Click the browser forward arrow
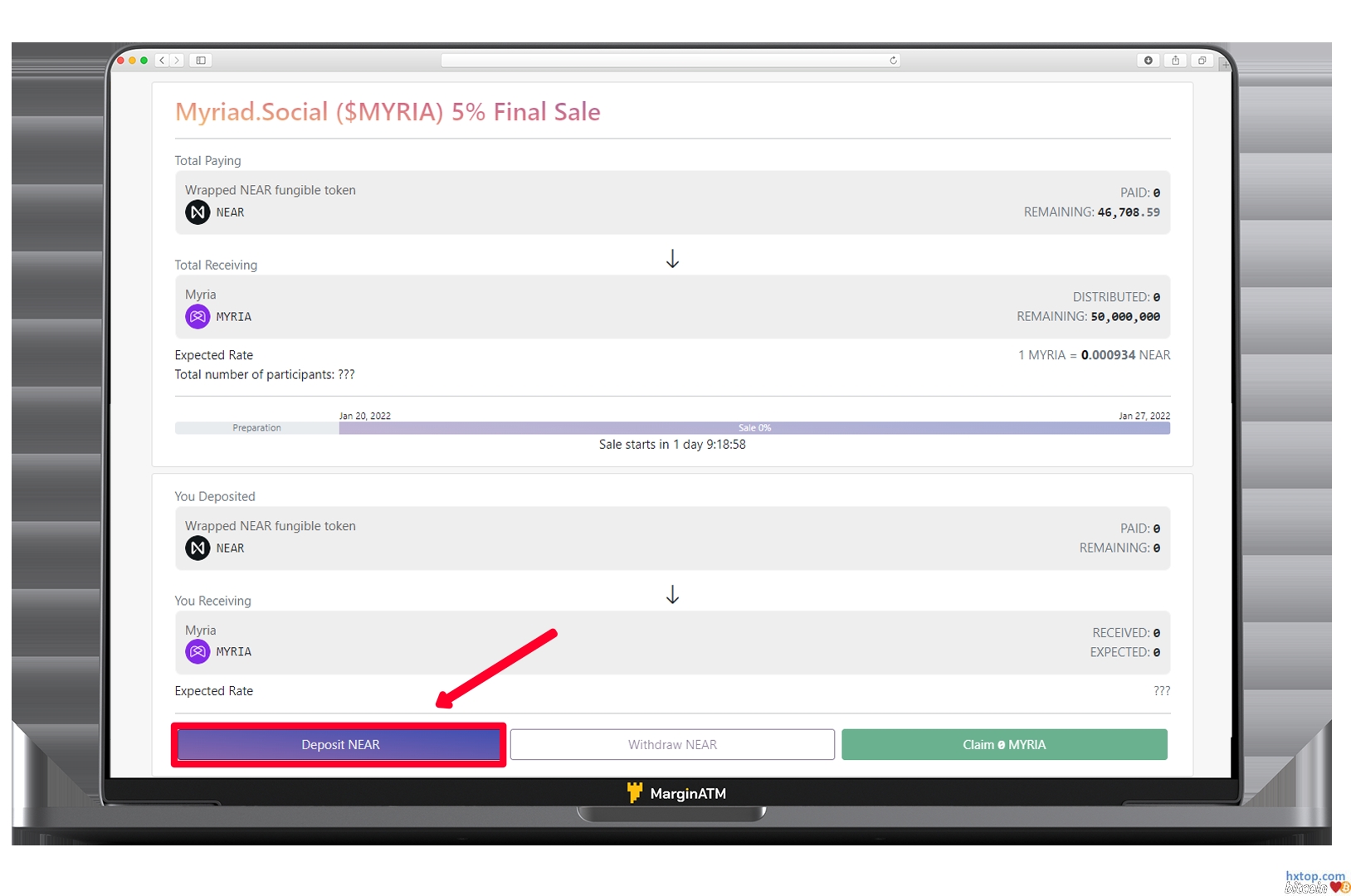Image resolution: width=1351 pixels, height=896 pixels. click(176, 61)
